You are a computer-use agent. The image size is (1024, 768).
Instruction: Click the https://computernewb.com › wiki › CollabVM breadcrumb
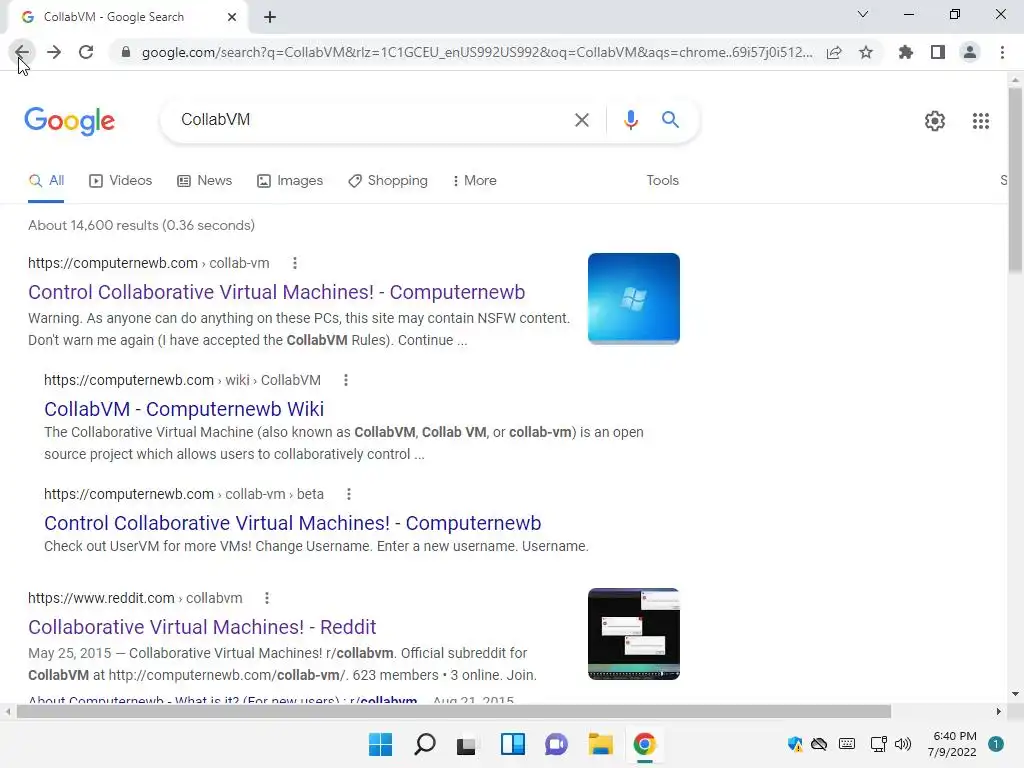click(x=183, y=380)
